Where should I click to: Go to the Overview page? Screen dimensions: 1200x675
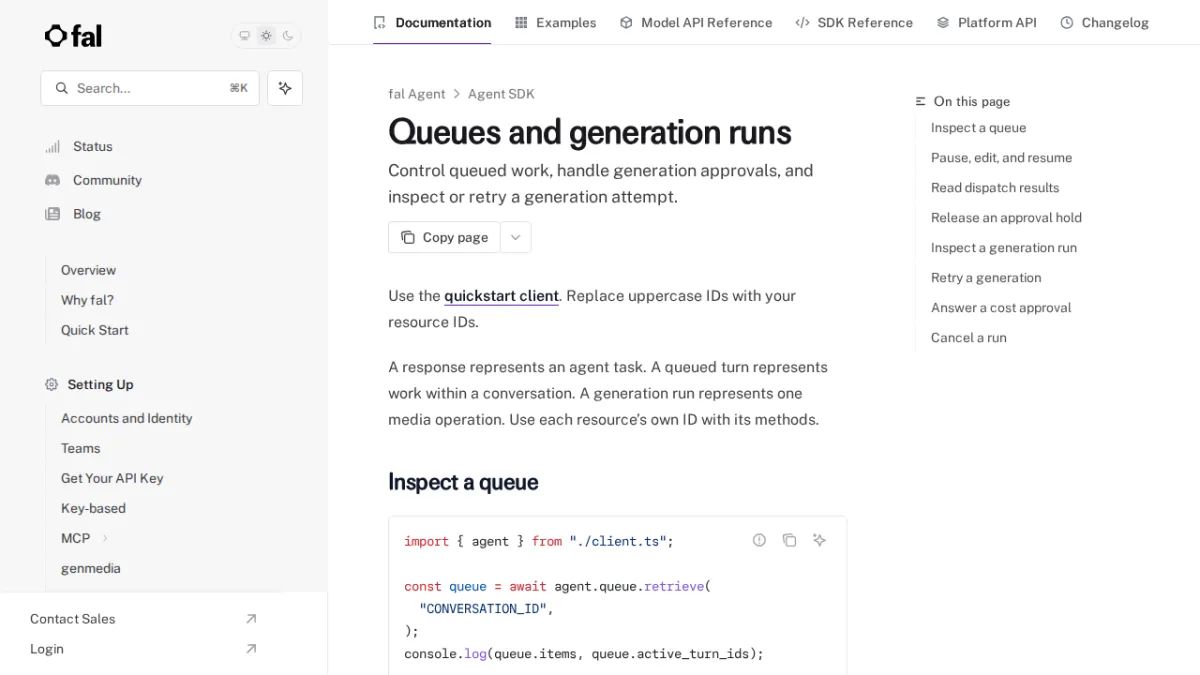tap(88, 270)
